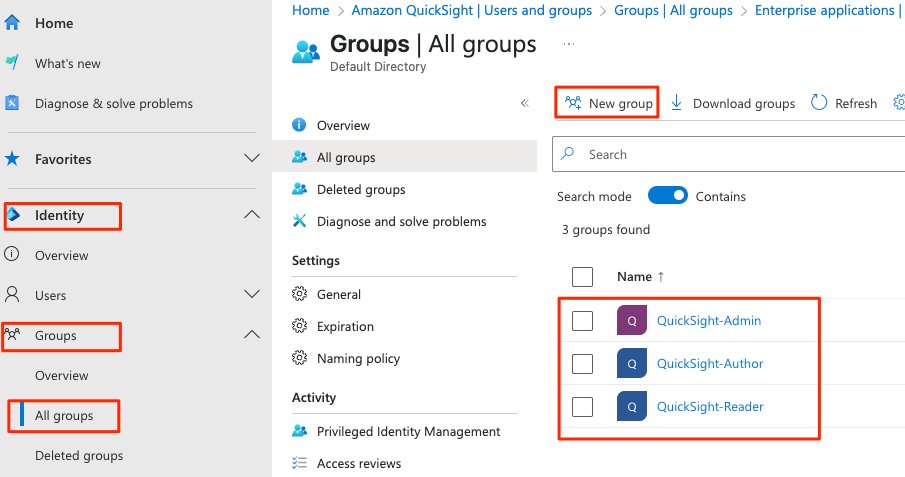Click the Favorites star icon
Viewport: 905px width, 477px height.
12,158
